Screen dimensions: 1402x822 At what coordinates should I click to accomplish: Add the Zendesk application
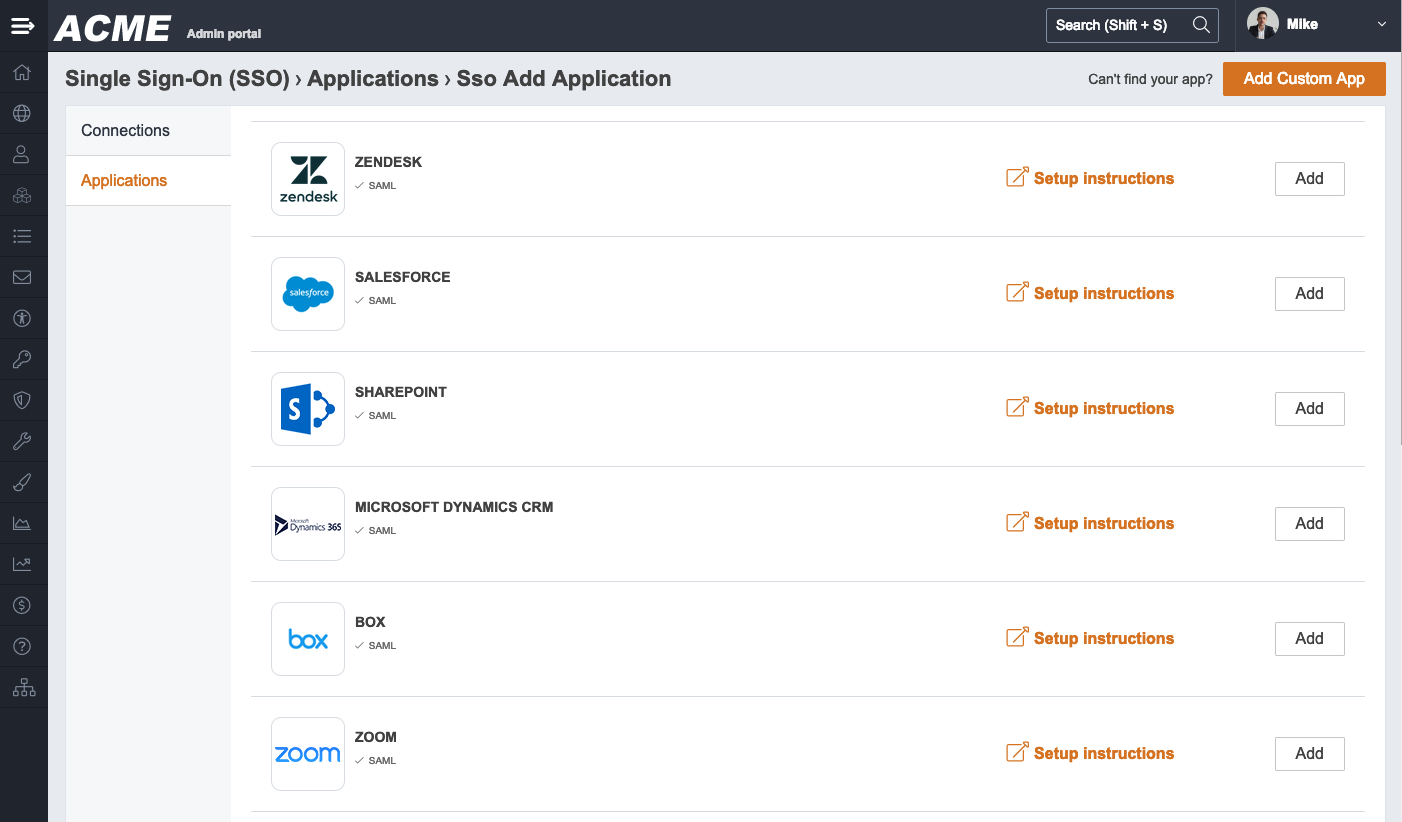pyautogui.click(x=1309, y=179)
